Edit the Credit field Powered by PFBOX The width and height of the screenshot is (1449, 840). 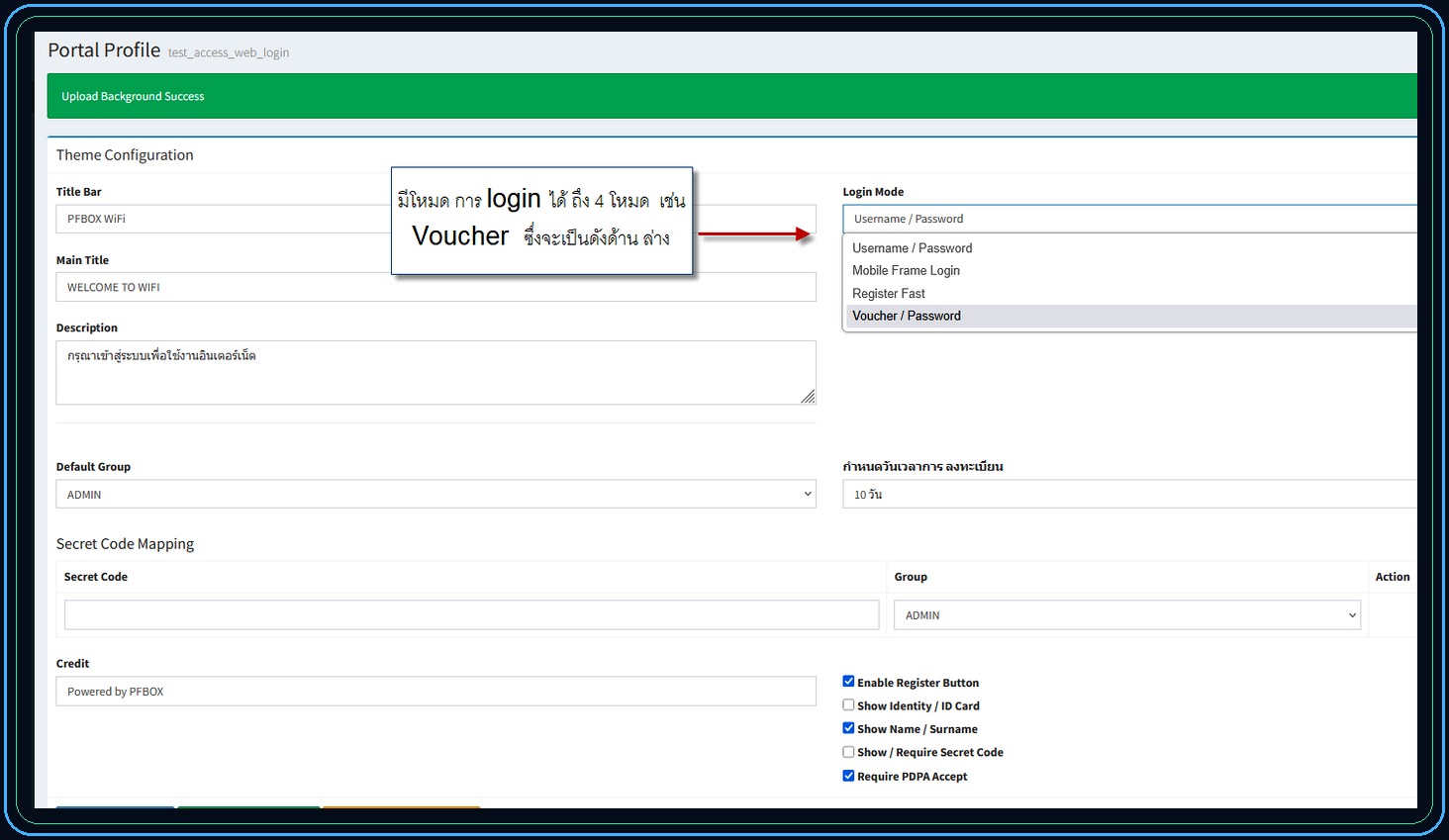[x=435, y=691]
